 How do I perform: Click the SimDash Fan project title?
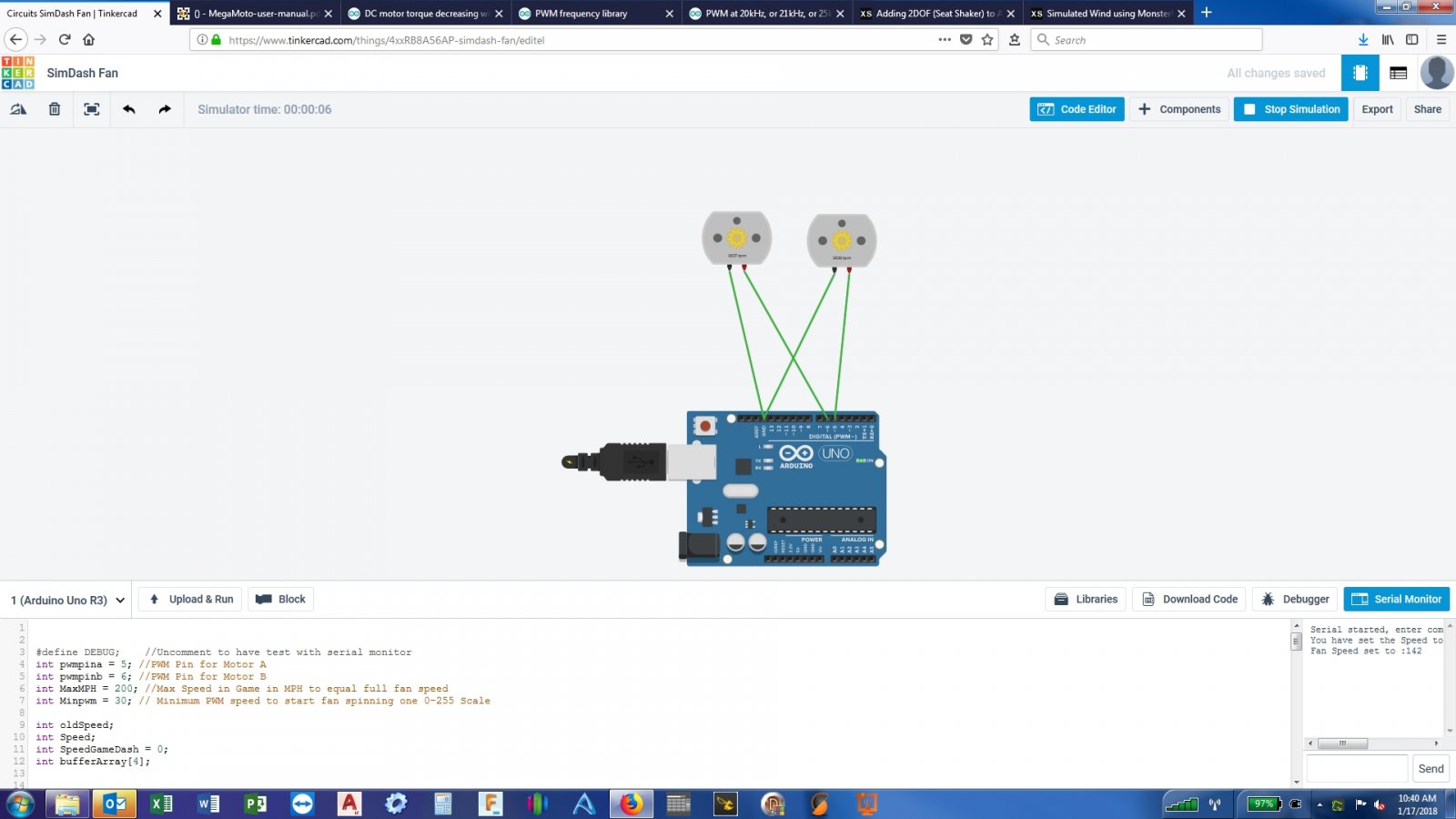point(82,73)
